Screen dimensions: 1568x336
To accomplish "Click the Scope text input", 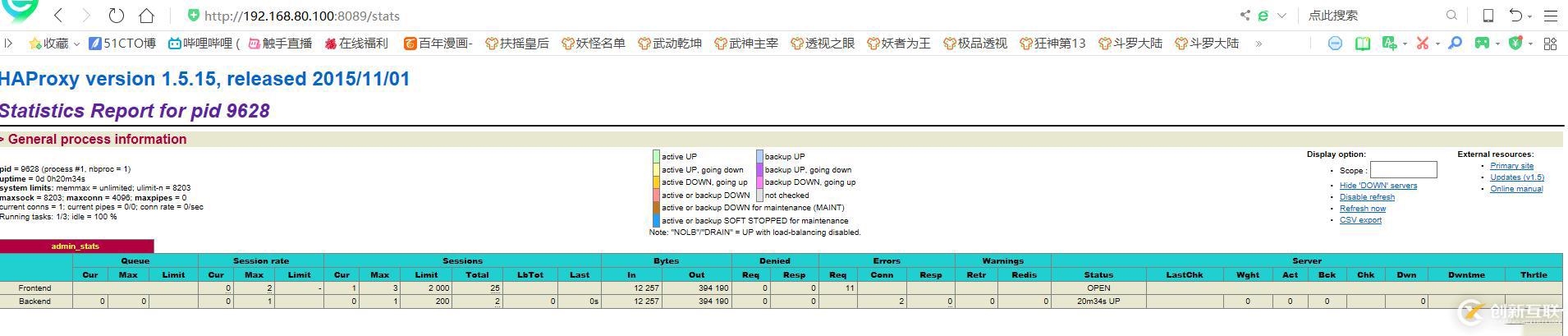I will tap(1403, 170).
